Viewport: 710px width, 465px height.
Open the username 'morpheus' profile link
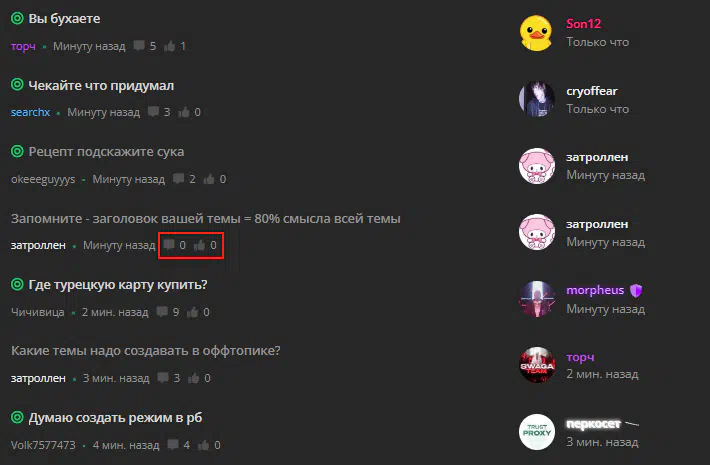[x=595, y=290]
